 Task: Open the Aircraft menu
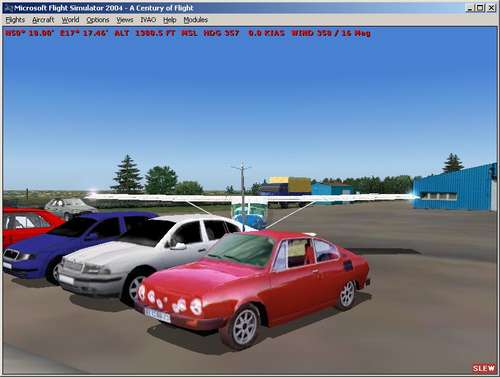click(x=43, y=20)
